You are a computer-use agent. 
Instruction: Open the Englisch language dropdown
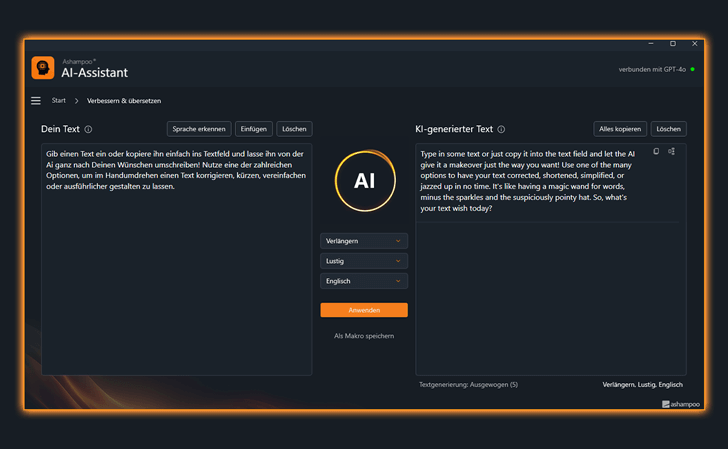point(364,281)
